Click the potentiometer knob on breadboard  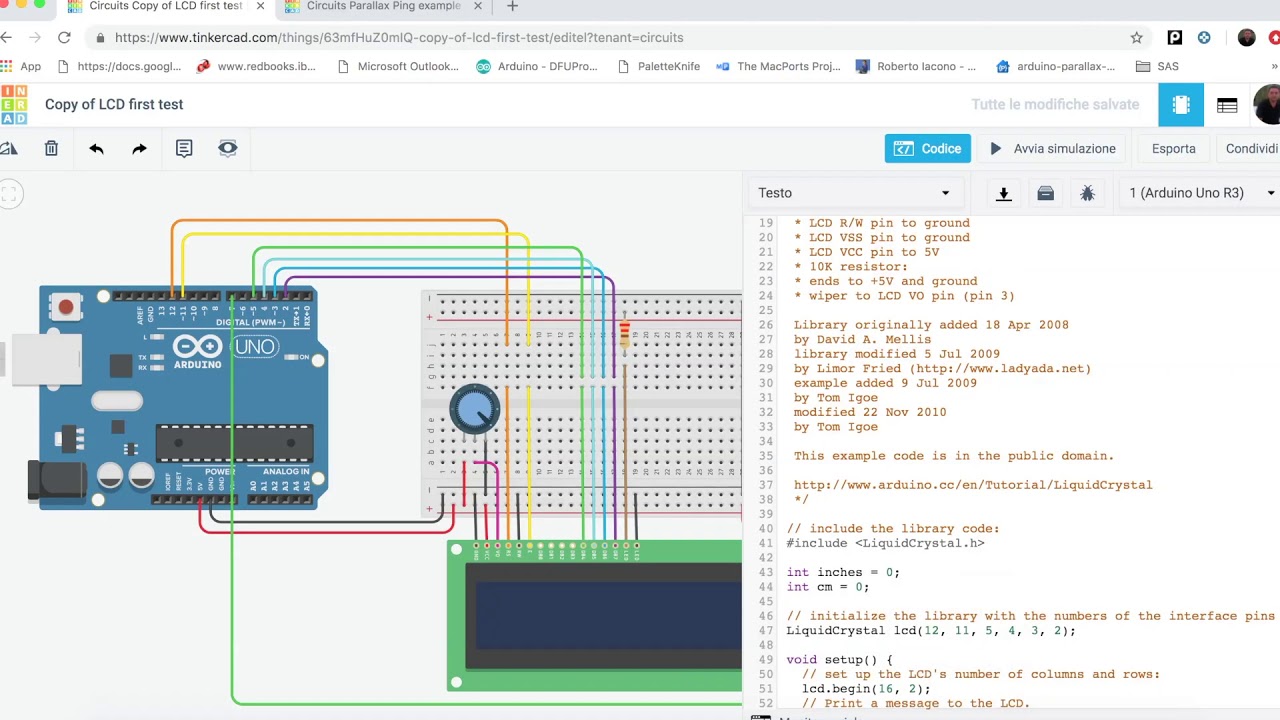click(474, 409)
